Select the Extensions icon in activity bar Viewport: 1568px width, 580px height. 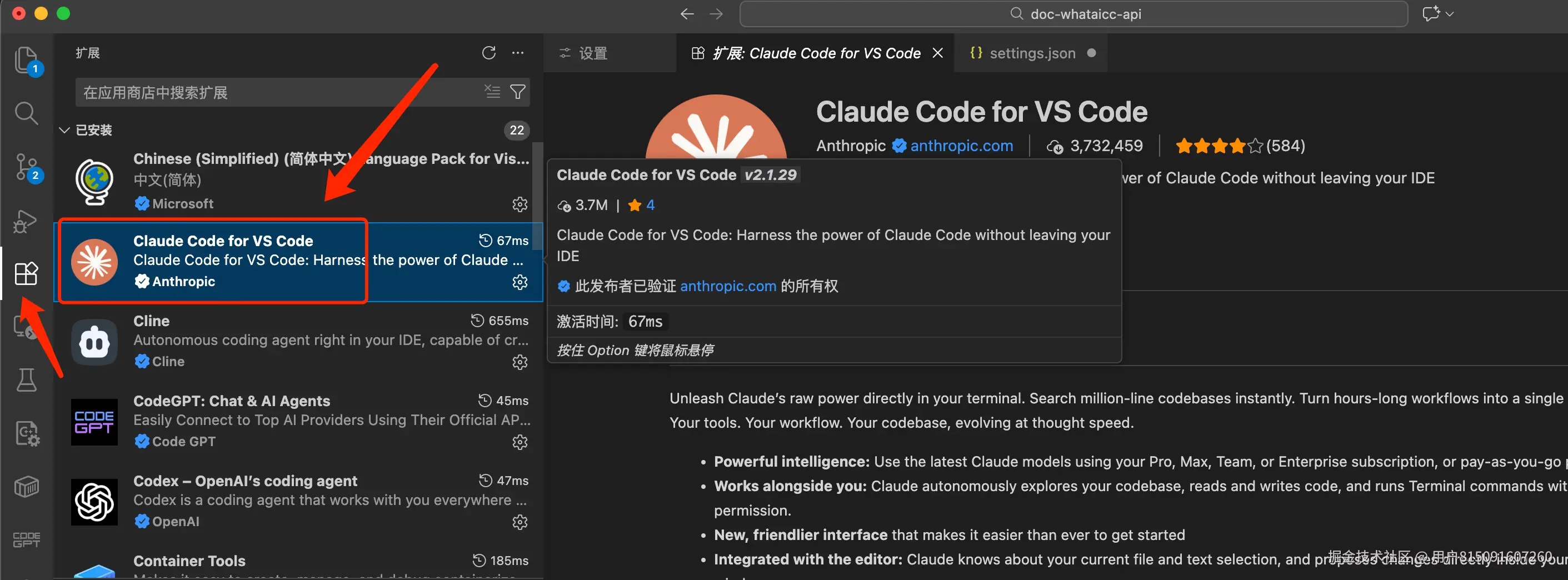click(x=27, y=274)
